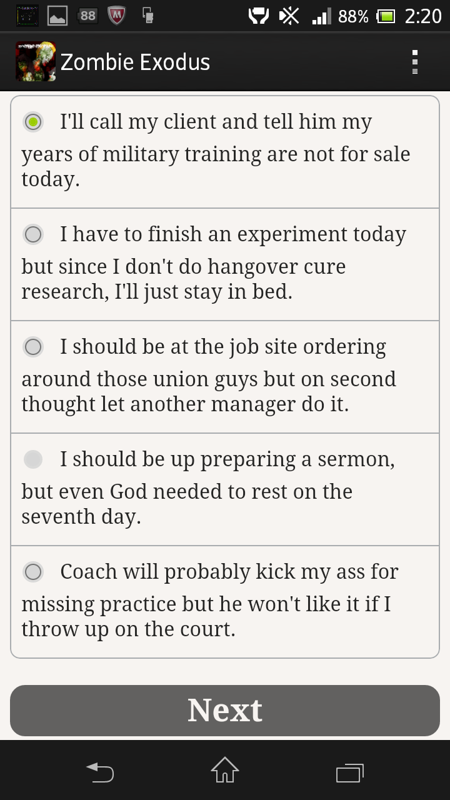
Task: Tap the battery status icon
Action: pos(386,16)
